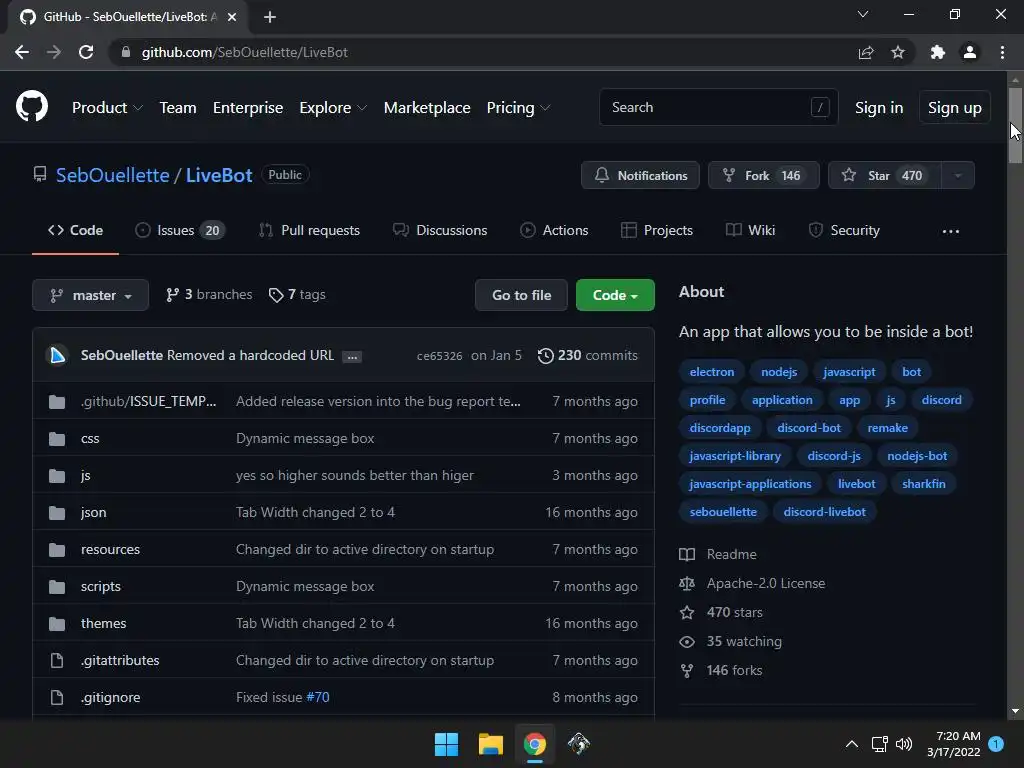Open the 7 tags link
The width and height of the screenshot is (1024, 768).
pyautogui.click(x=297, y=295)
